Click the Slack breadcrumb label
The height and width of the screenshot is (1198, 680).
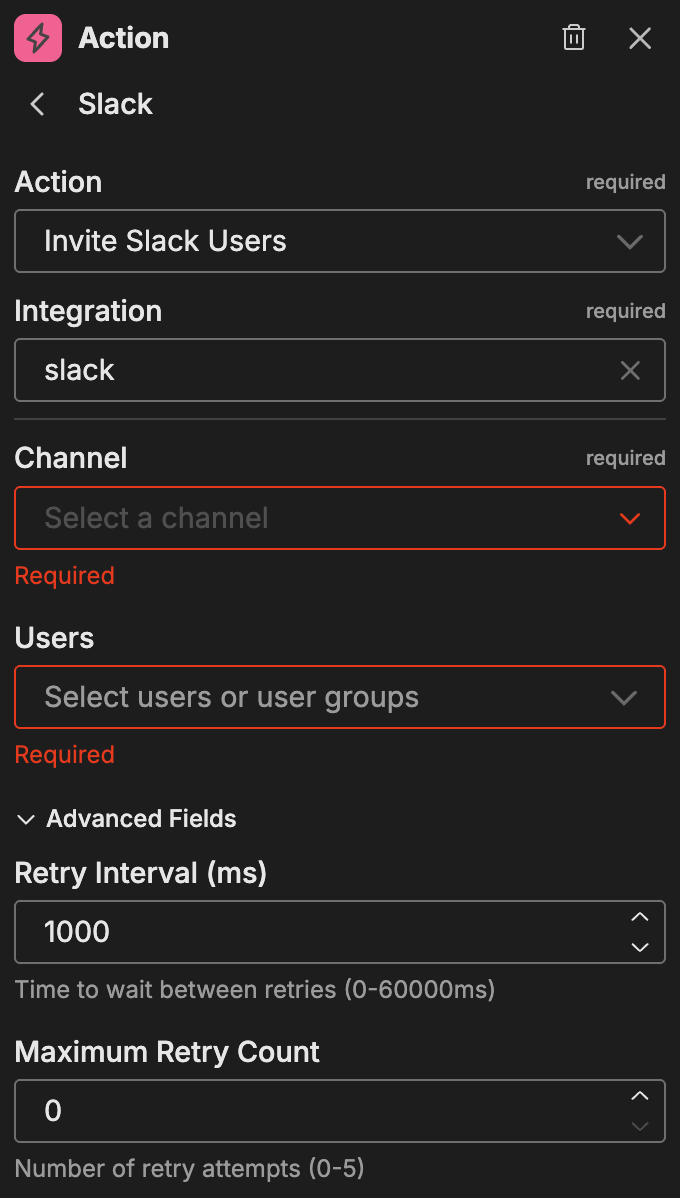[x=115, y=103]
